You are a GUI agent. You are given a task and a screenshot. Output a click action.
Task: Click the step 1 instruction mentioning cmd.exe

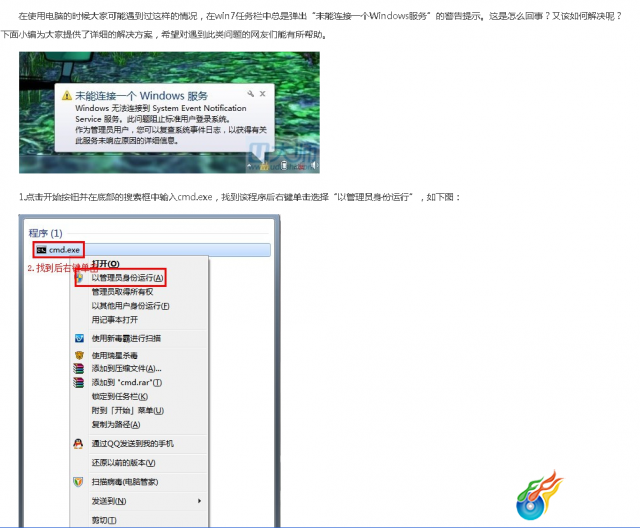click(240, 197)
